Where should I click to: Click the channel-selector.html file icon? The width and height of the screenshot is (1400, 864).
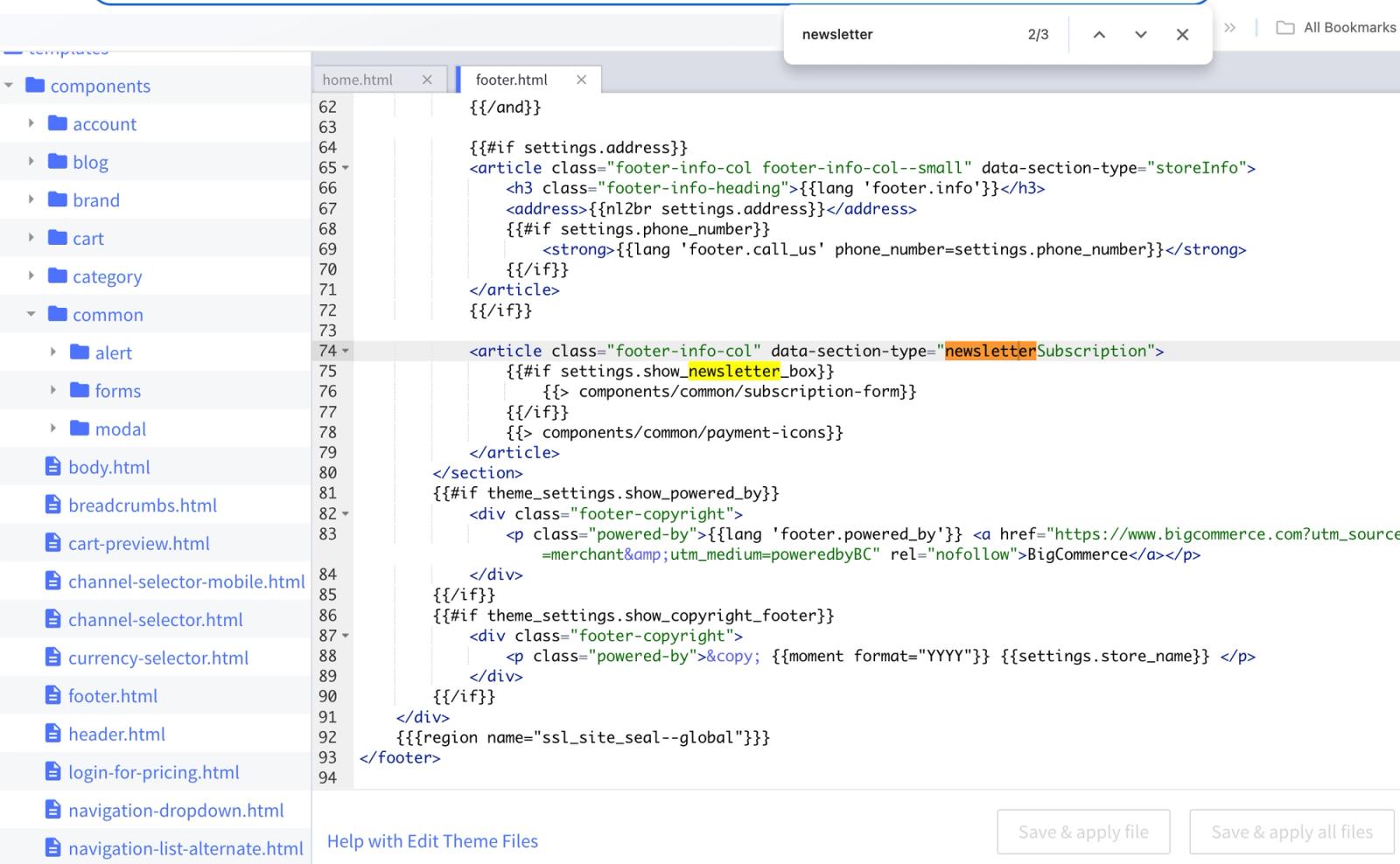pos(53,619)
